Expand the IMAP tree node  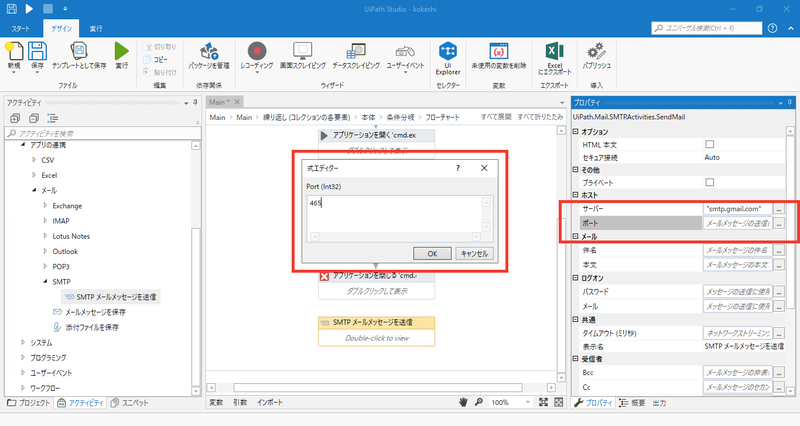pyautogui.click(x=45, y=221)
